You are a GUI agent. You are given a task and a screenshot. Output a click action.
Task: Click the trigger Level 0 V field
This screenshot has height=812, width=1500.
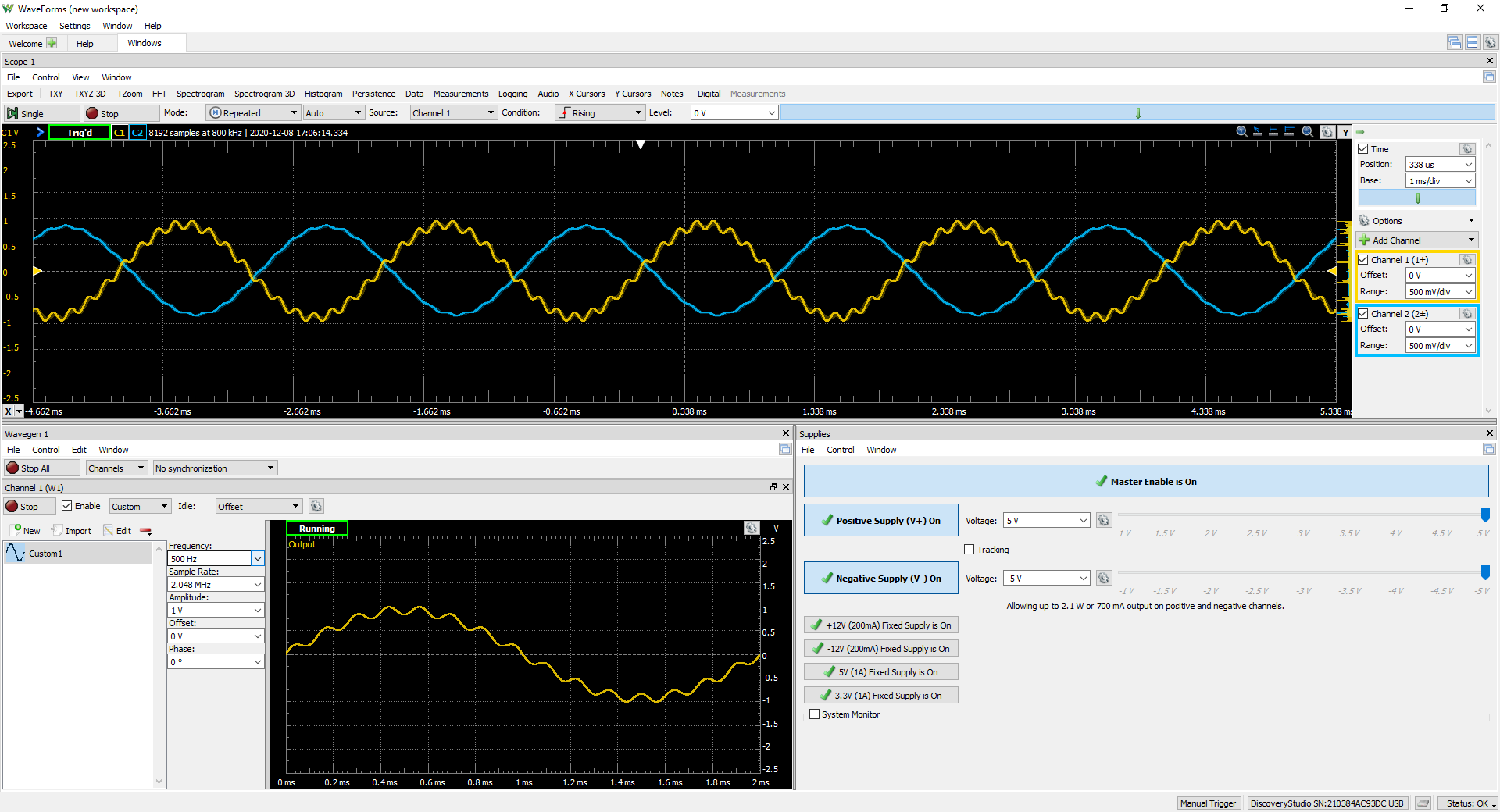pos(734,113)
